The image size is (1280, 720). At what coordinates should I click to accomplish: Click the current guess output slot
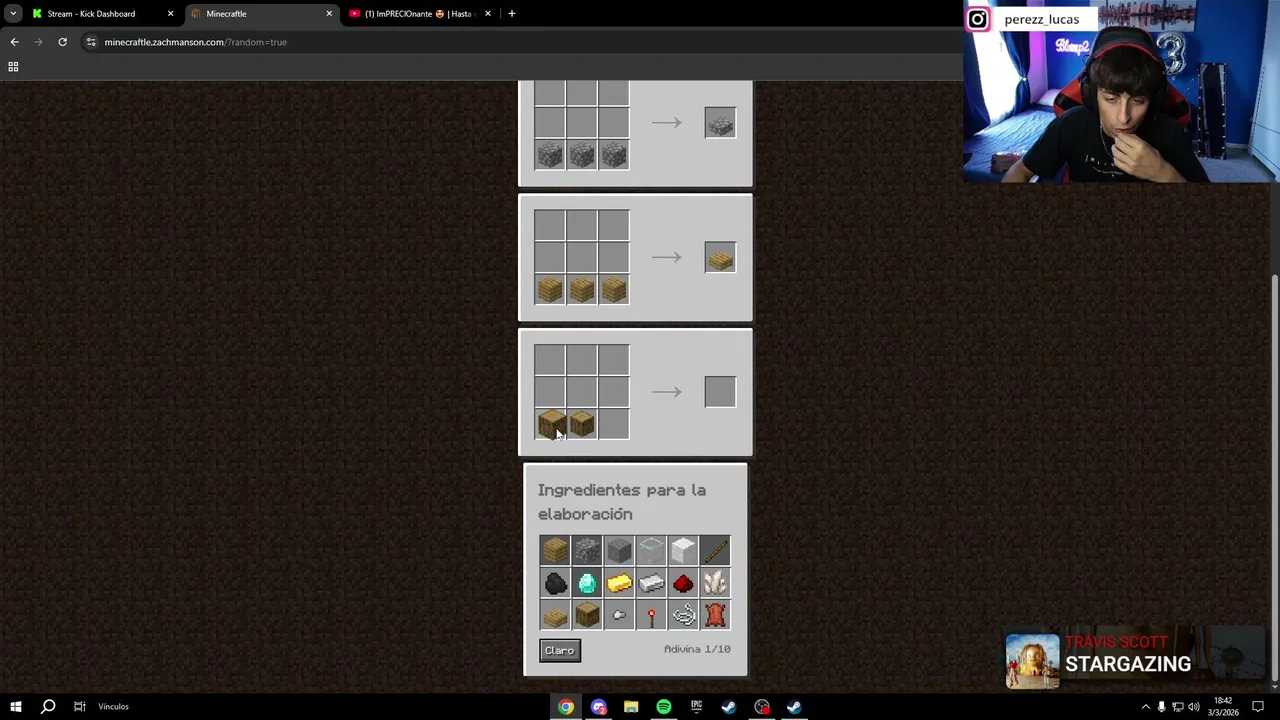pos(720,392)
